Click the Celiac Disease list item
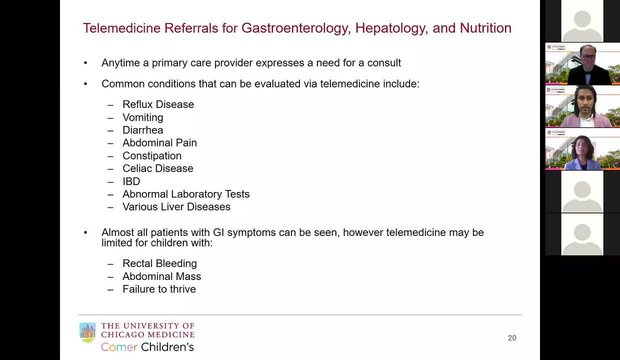620x360 pixels. [x=158, y=169]
